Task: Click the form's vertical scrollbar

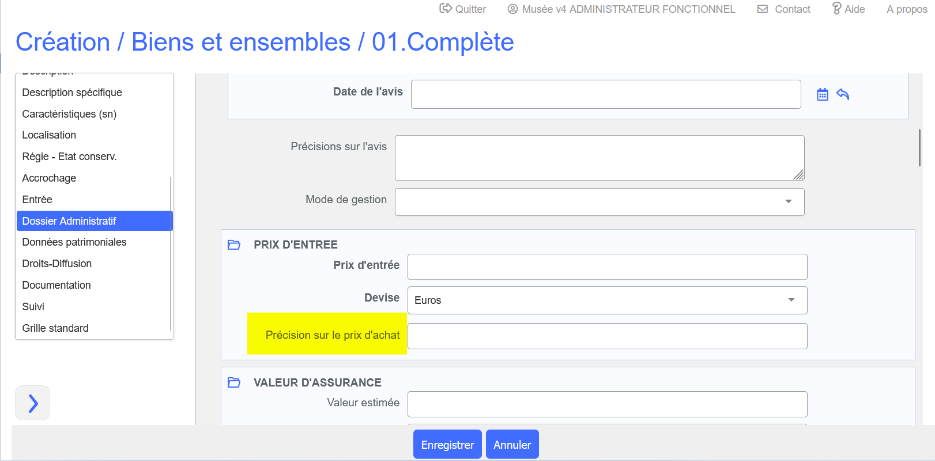Action: coord(920,147)
